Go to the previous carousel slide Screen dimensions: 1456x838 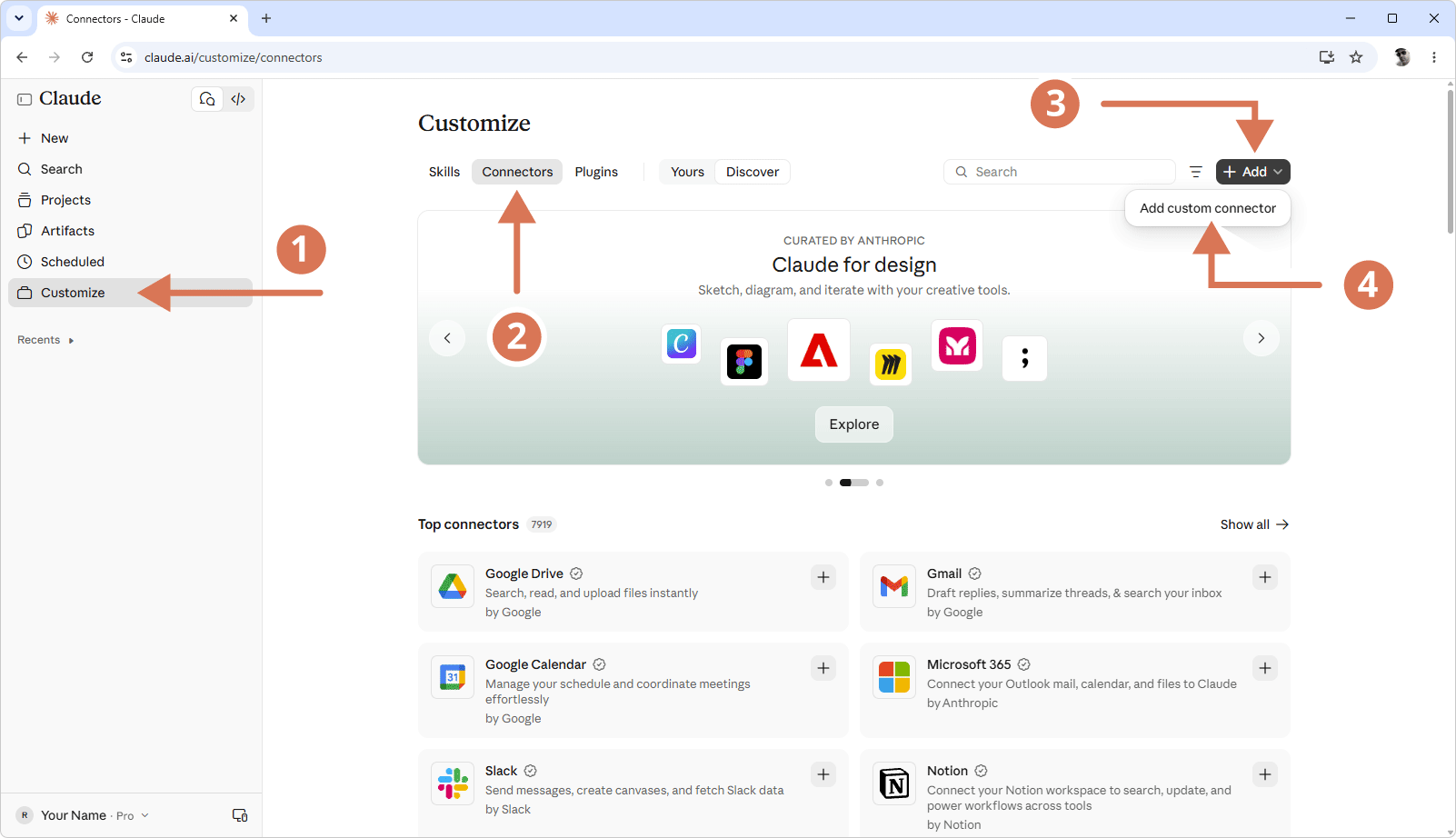(x=447, y=338)
